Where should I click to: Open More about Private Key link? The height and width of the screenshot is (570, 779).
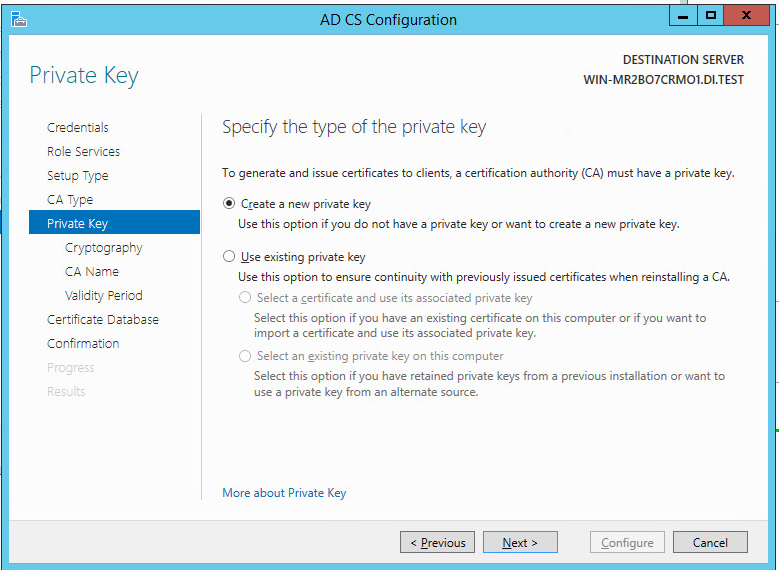(284, 493)
